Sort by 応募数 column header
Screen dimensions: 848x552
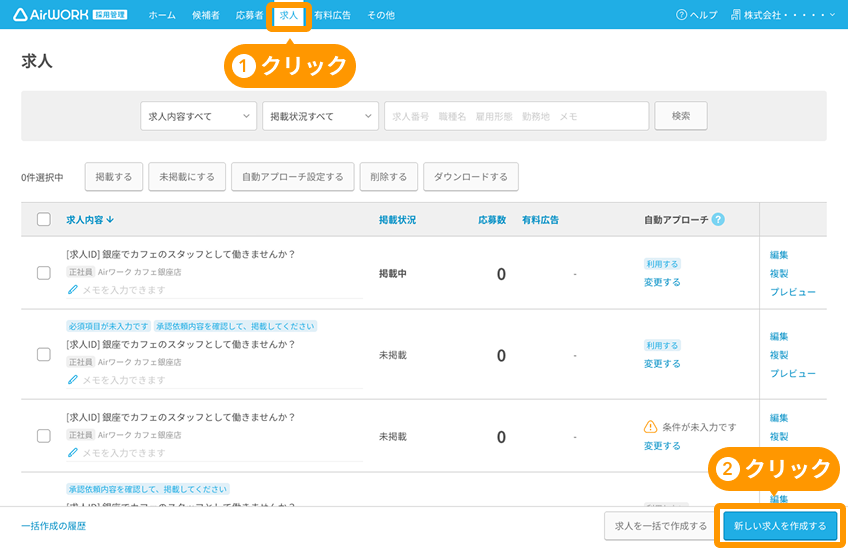point(492,220)
